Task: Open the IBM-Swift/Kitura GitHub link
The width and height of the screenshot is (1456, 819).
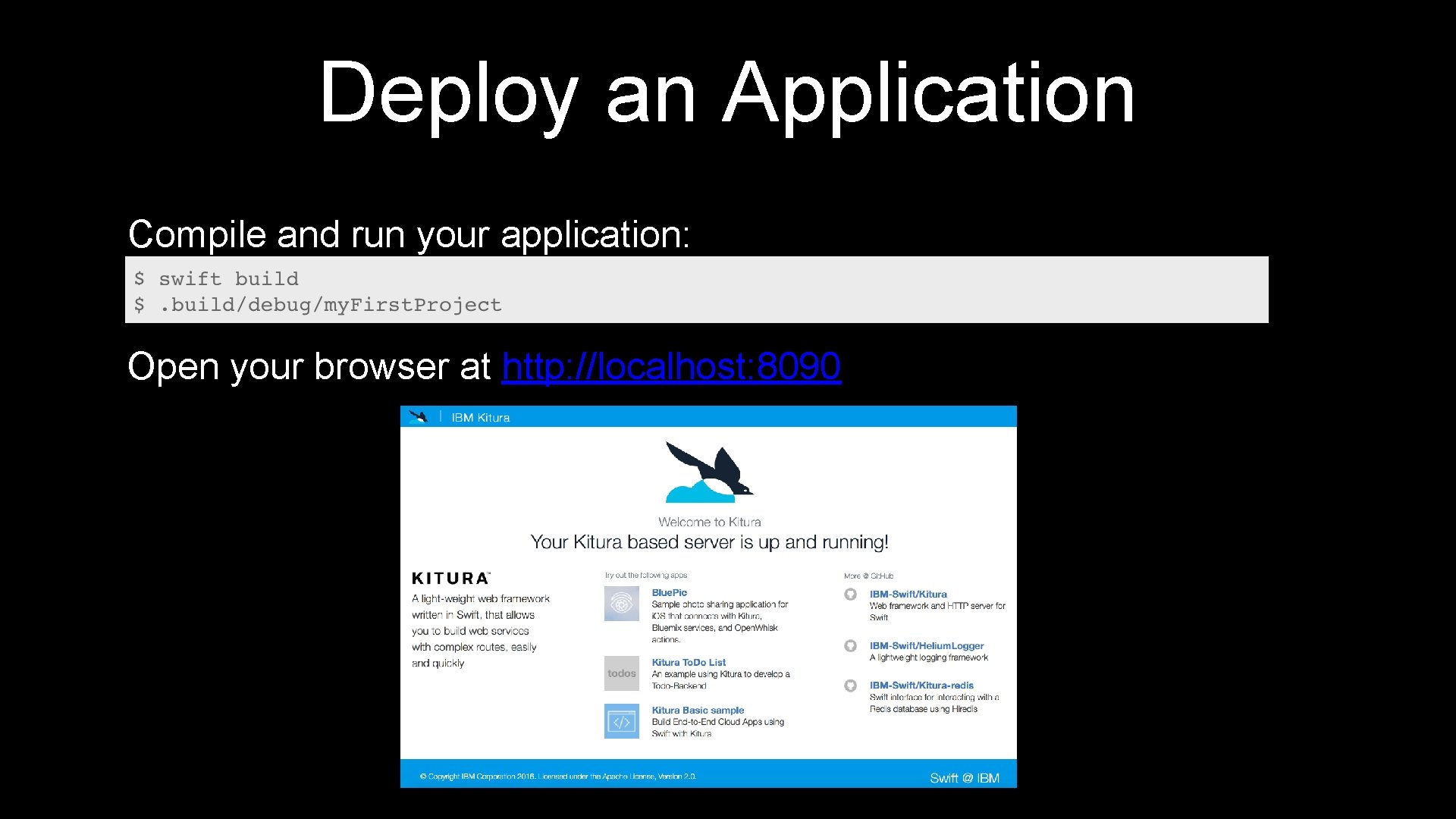Action: (907, 595)
